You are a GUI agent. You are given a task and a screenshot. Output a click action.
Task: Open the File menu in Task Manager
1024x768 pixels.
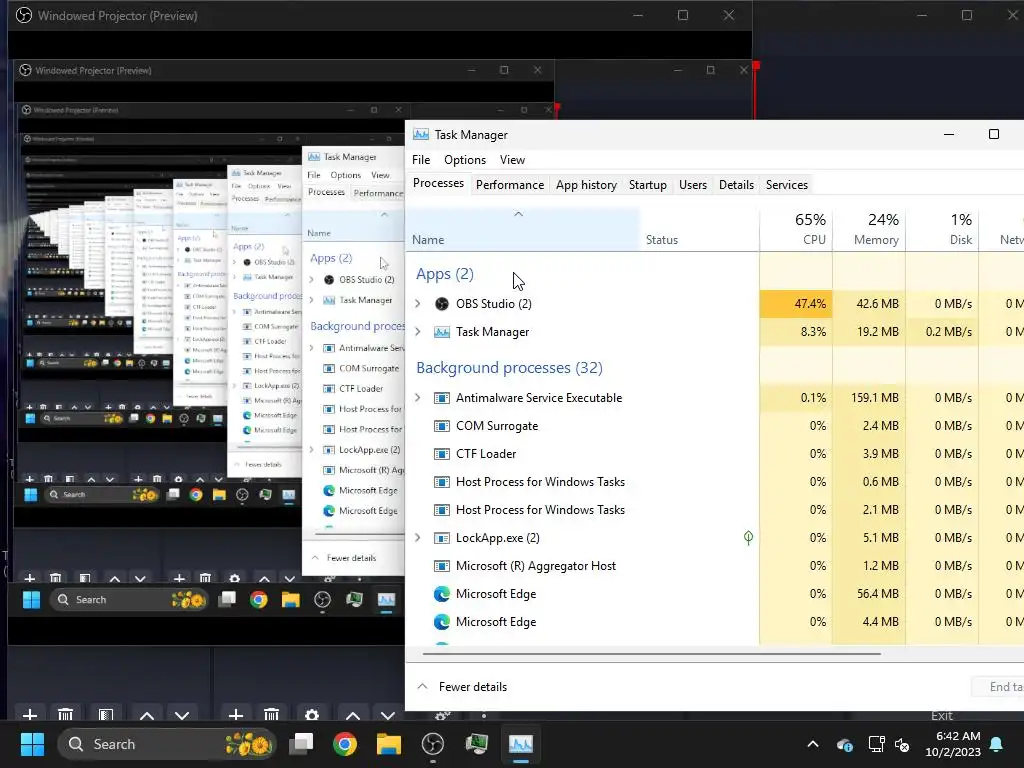[421, 160]
